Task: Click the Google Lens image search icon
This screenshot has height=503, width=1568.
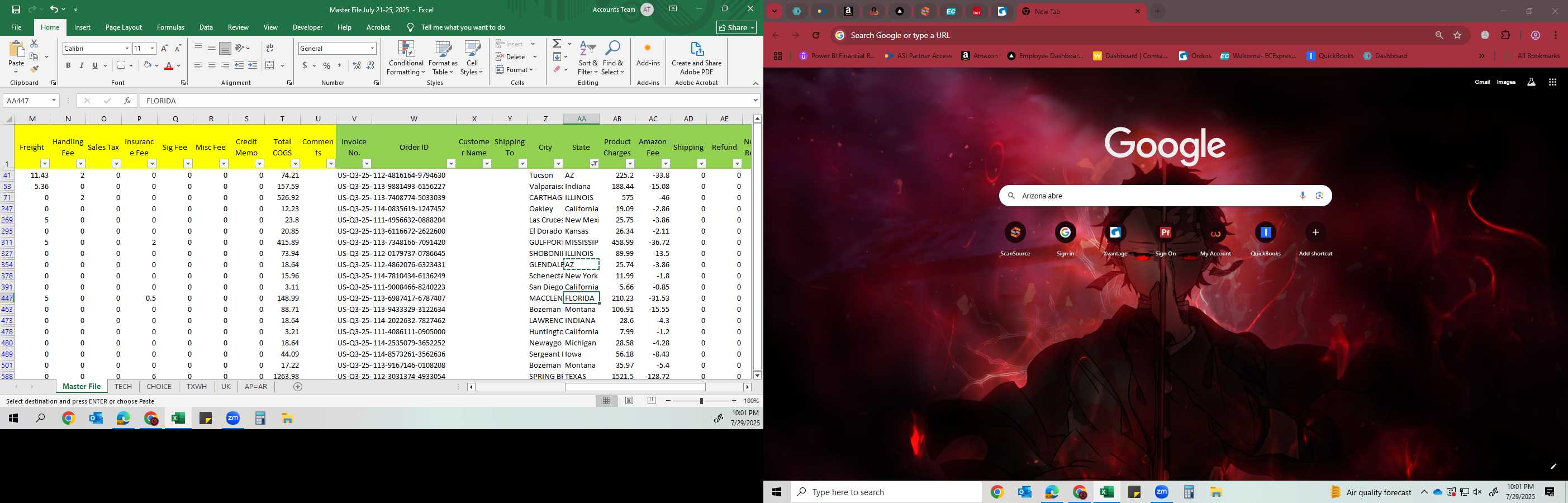Action: pyautogui.click(x=1320, y=196)
